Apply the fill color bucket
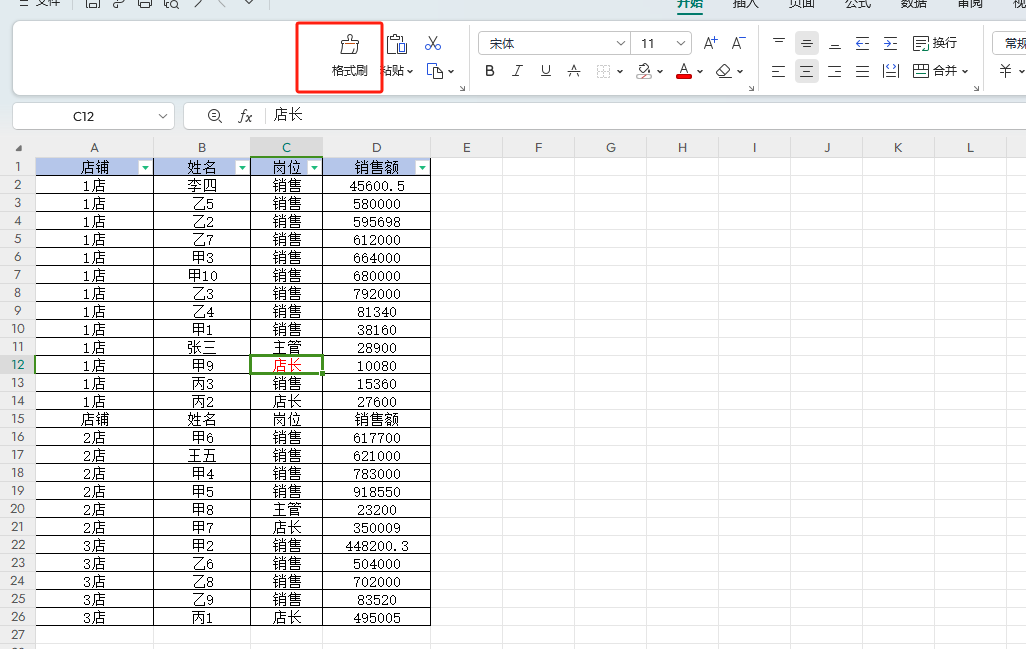 pos(644,71)
